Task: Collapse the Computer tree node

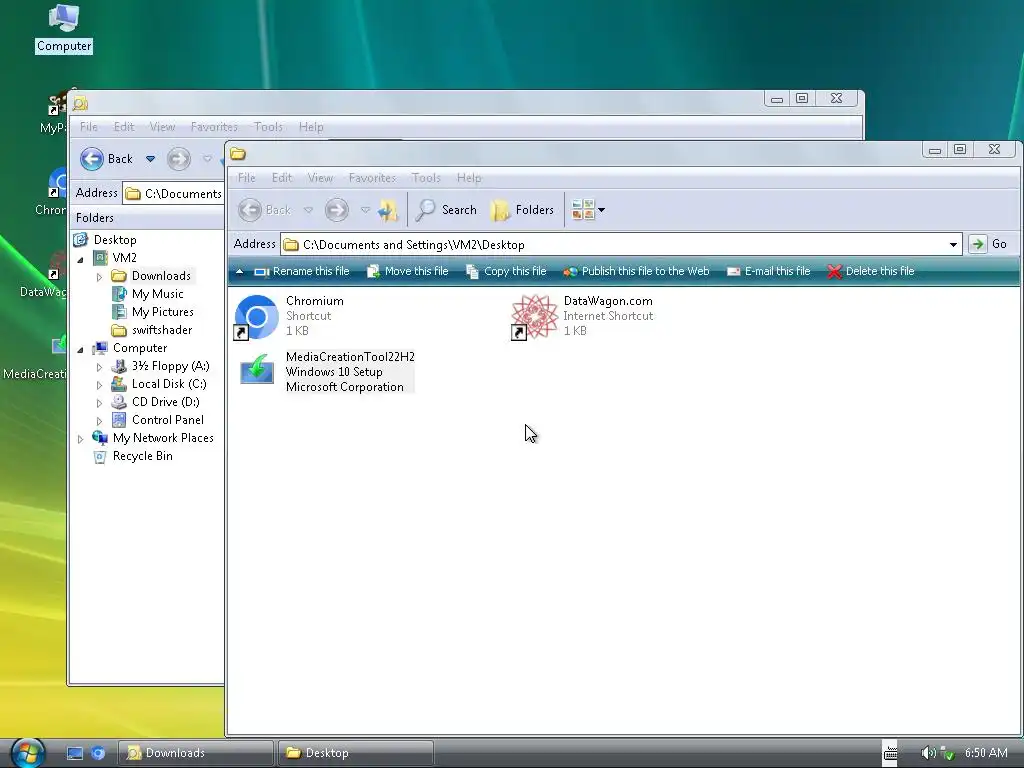Action: click(80, 349)
